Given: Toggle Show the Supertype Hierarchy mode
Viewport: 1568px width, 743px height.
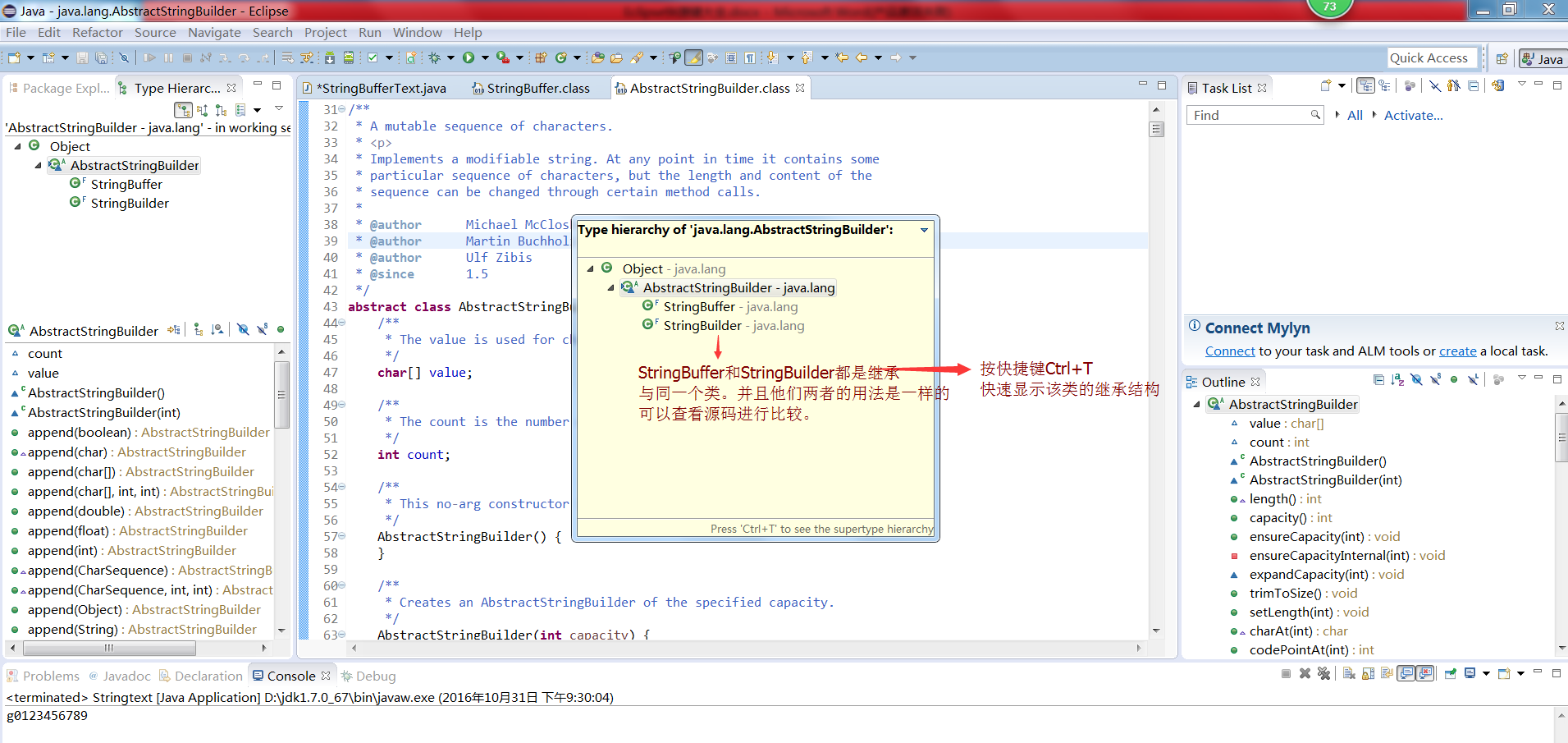Looking at the screenshot, I should (203, 110).
